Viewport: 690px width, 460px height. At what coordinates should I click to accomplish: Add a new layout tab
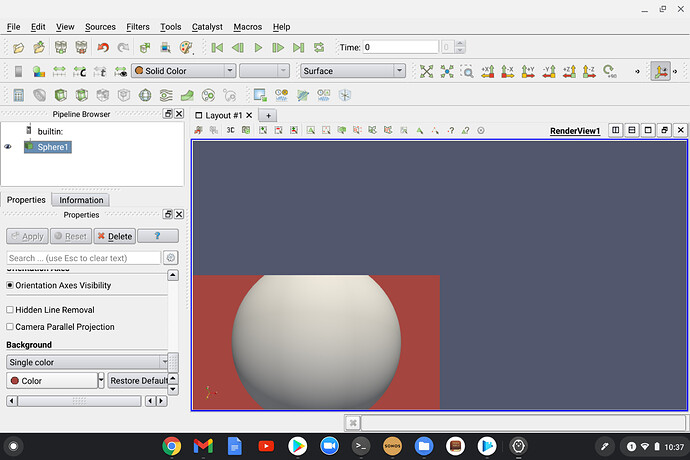click(x=268, y=115)
